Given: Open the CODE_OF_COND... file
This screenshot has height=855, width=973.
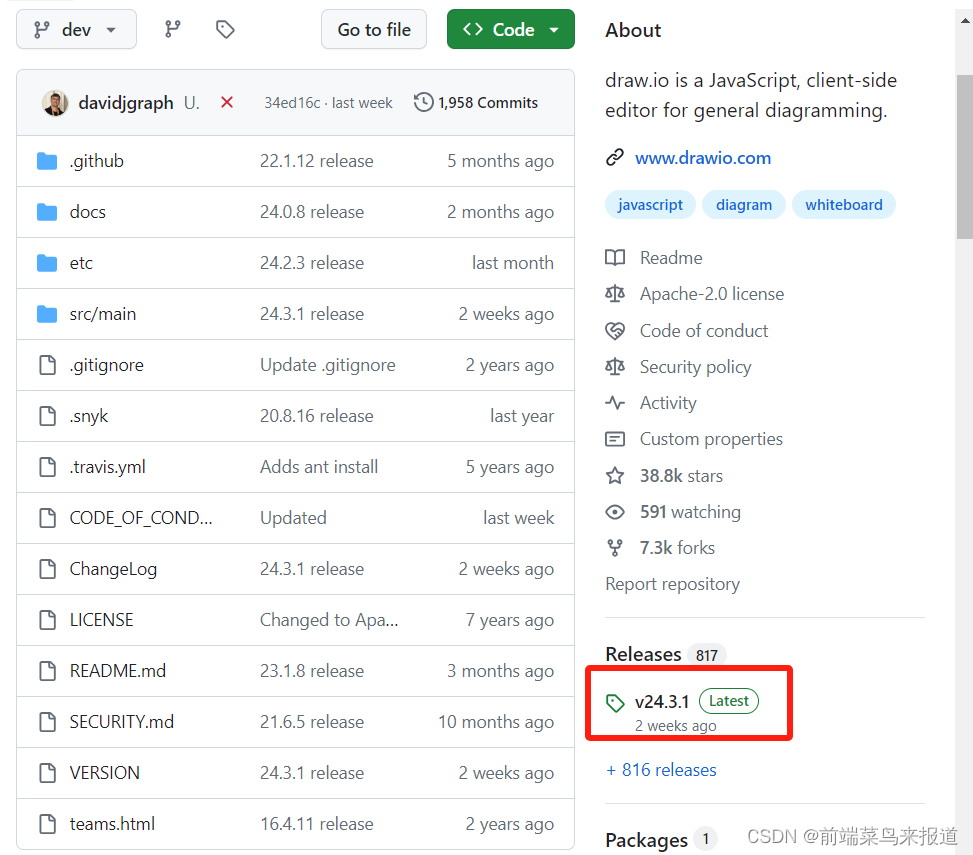Looking at the screenshot, I should click(x=141, y=517).
